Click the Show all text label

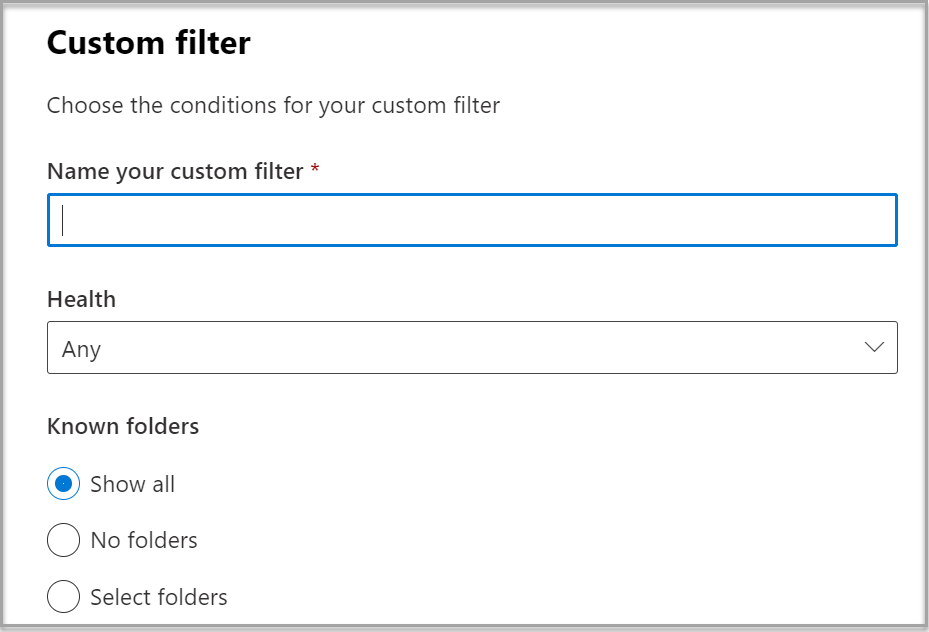133,483
